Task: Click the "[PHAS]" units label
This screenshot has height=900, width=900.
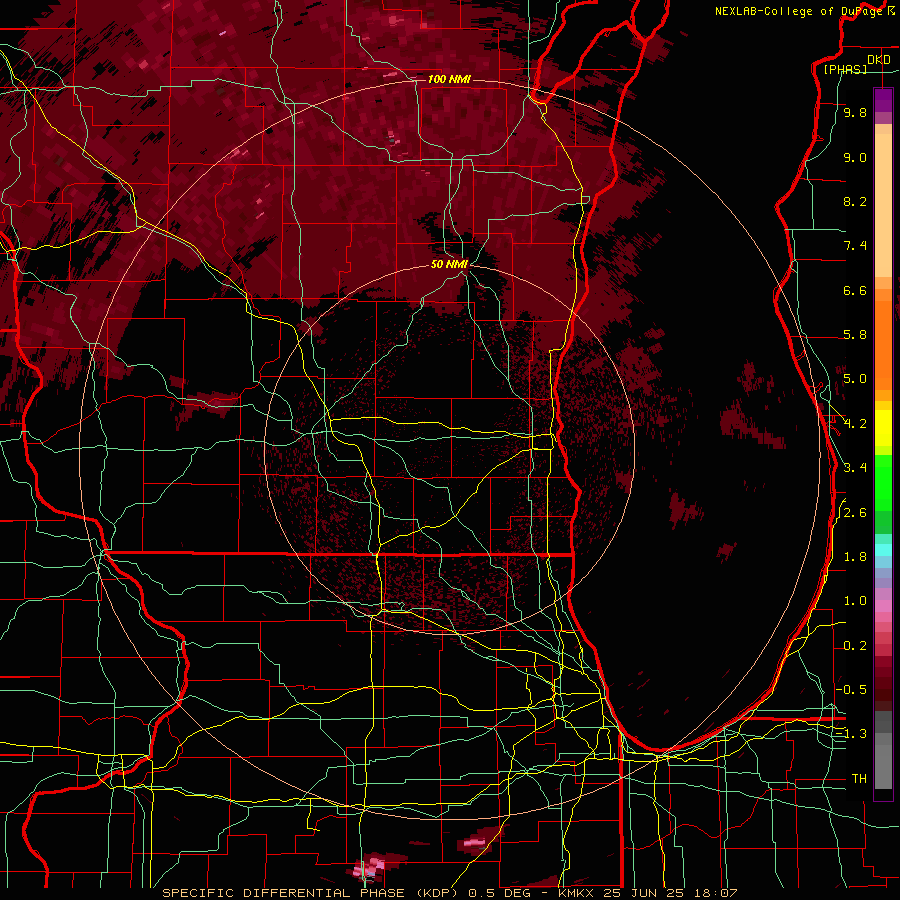Action: coord(845,69)
